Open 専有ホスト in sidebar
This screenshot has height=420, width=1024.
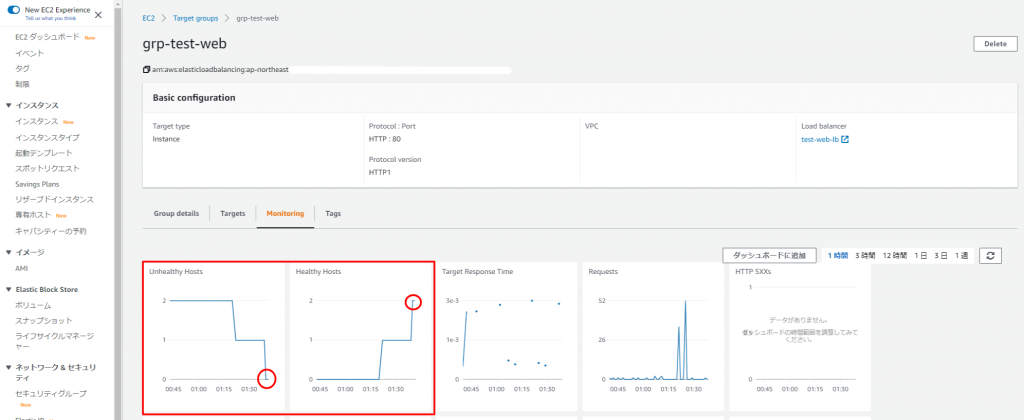[33, 216]
